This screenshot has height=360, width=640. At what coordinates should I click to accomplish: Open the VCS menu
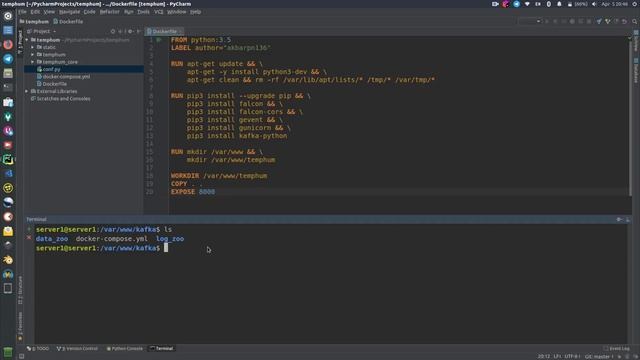tap(159, 12)
